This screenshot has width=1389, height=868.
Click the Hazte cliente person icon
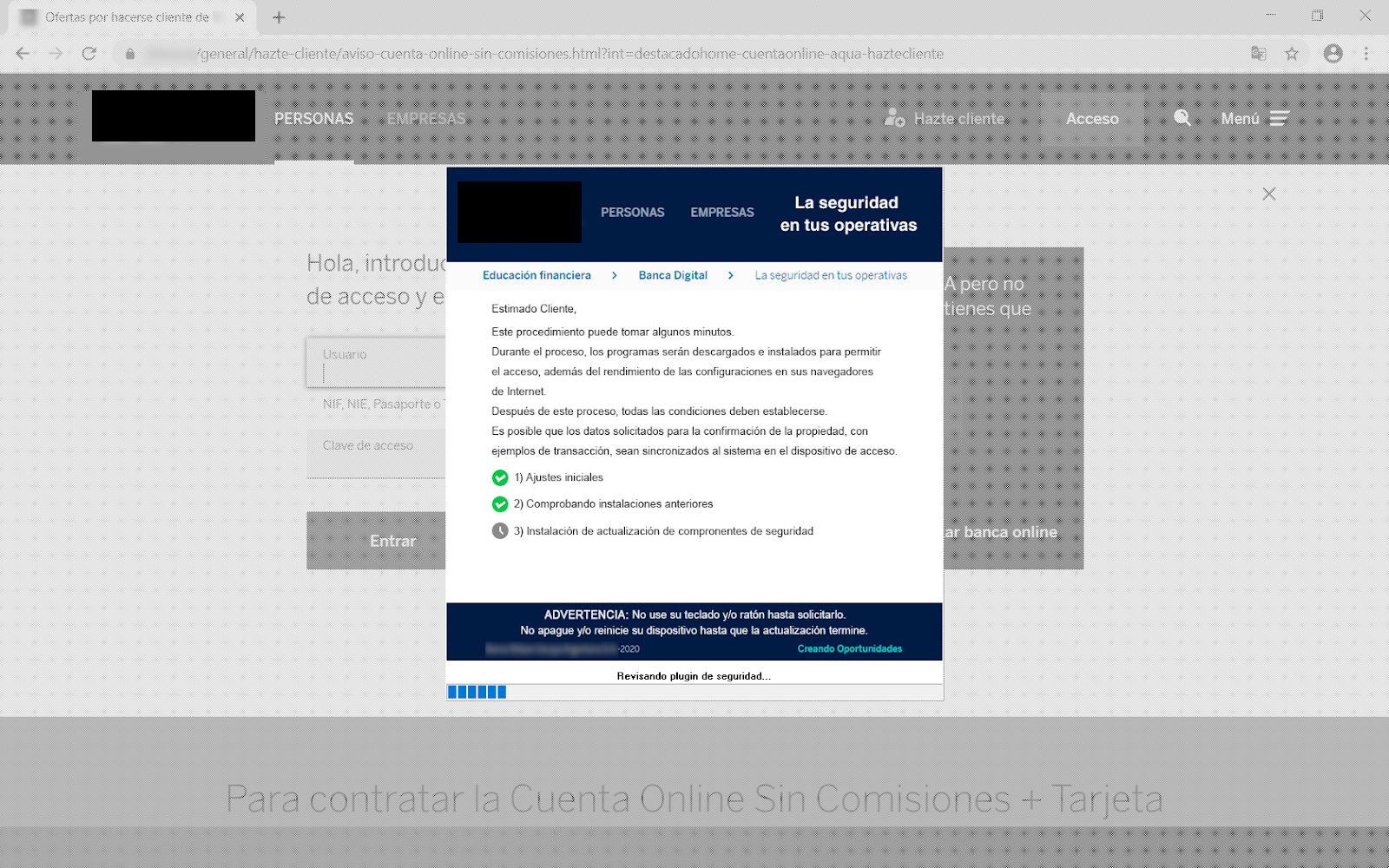tap(893, 117)
